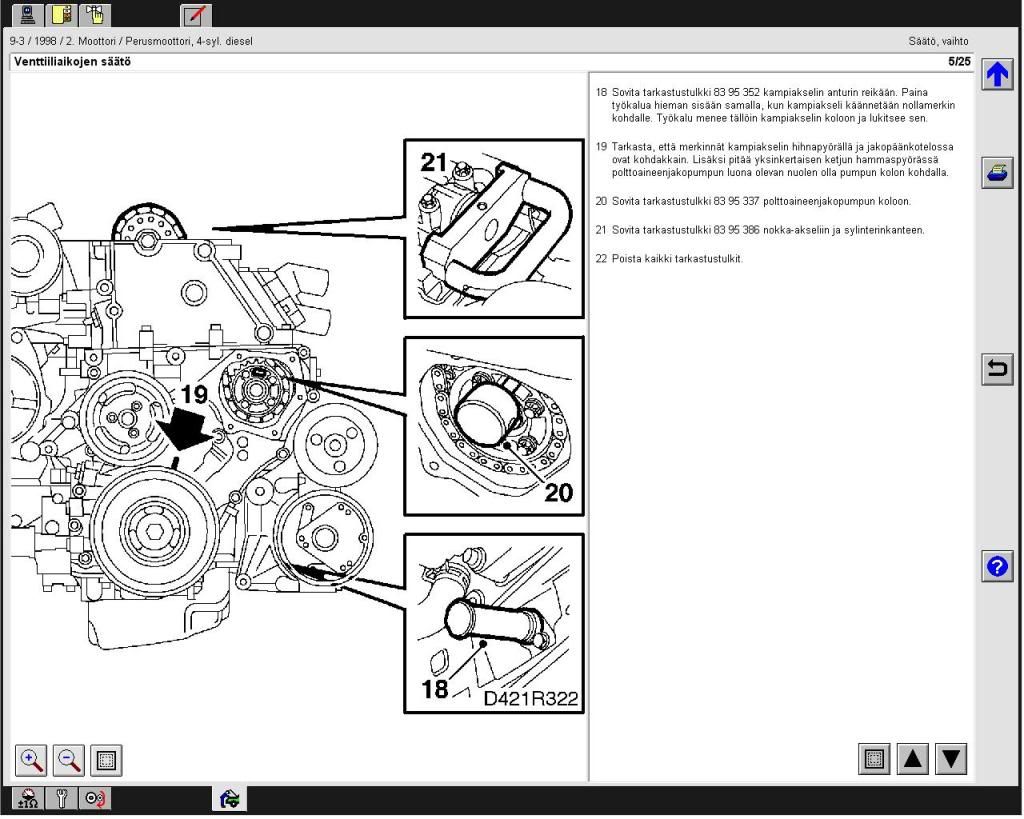This screenshot has height=819, width=1024.
Task: Fit the engine diagram to the window
Action: point(106,760)
